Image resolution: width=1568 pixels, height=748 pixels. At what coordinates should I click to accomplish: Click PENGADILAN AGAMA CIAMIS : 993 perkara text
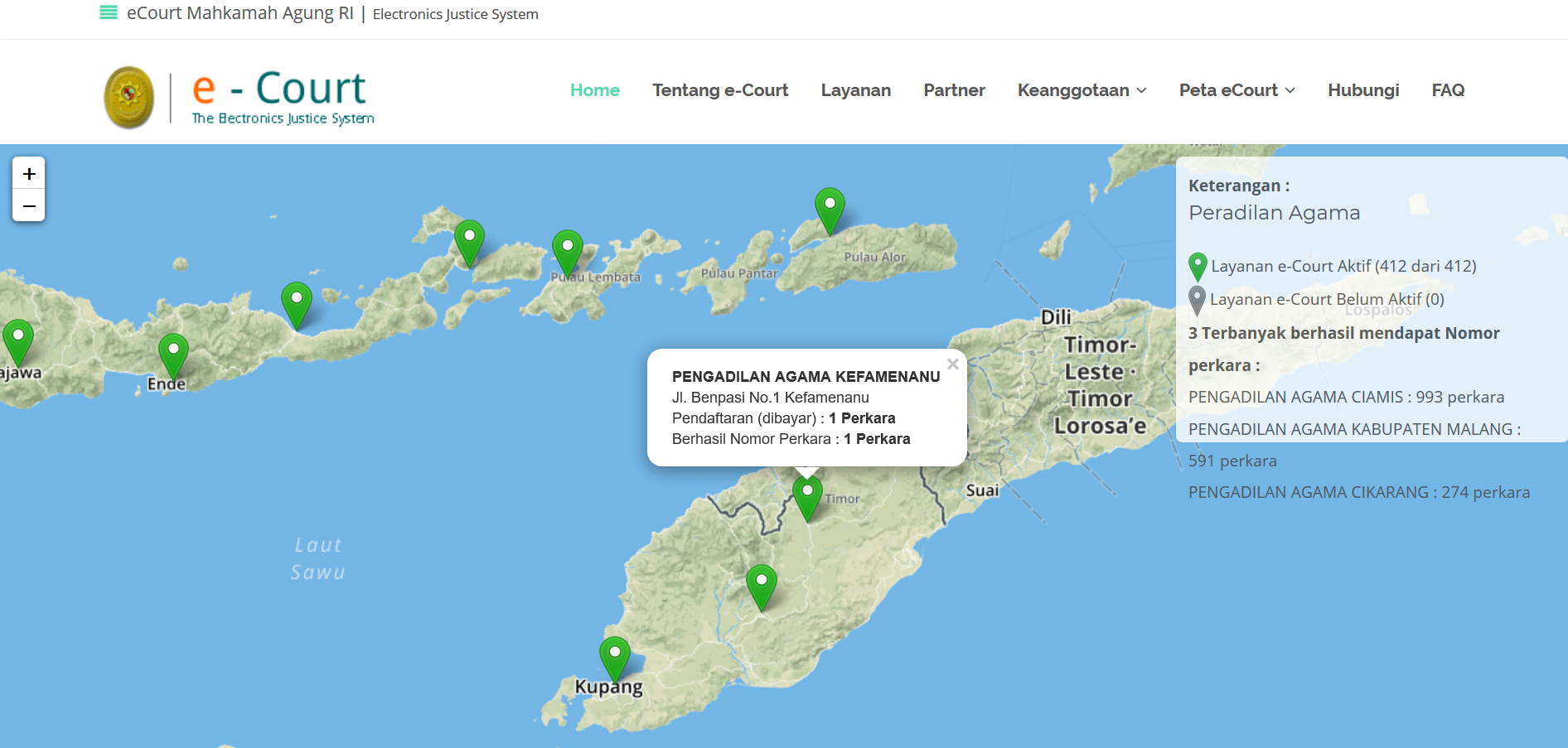click(x=1347, y=397)
